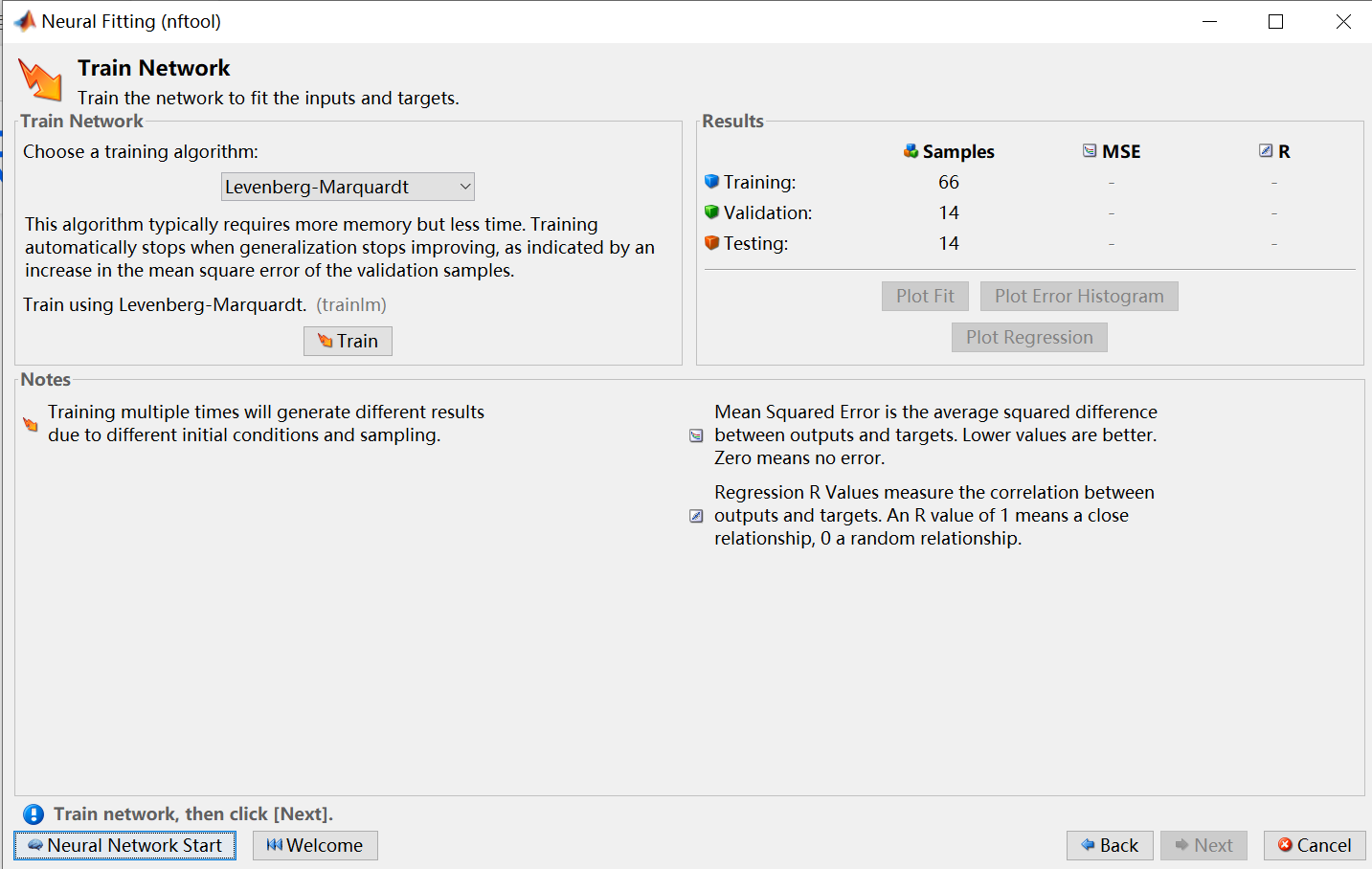This screenshot has width=1372, height=869.
Task: Click the 'MSE' column header text
Action: coord(1121,151)
